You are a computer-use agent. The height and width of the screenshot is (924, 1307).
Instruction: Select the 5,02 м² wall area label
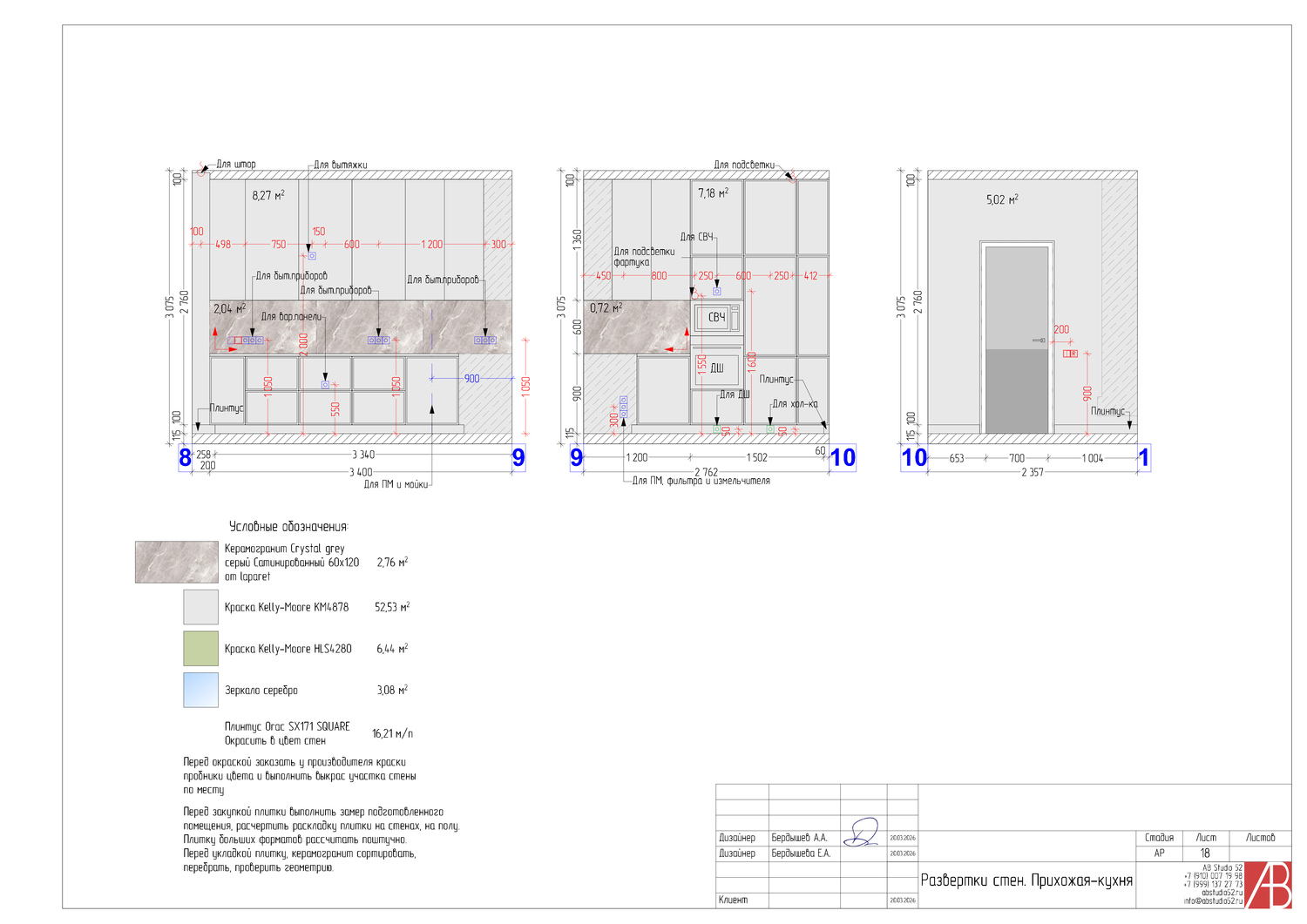pyautogui.click(x=1001, y=199)
